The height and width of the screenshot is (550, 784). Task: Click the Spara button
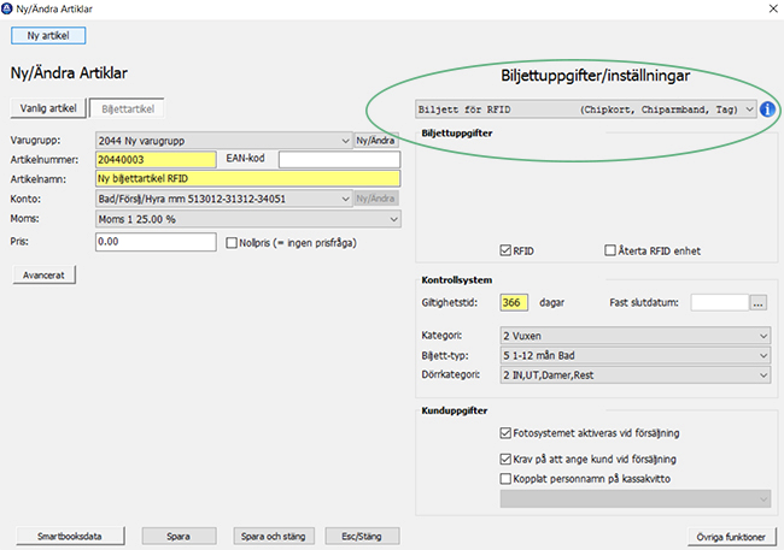coord(179,536)
